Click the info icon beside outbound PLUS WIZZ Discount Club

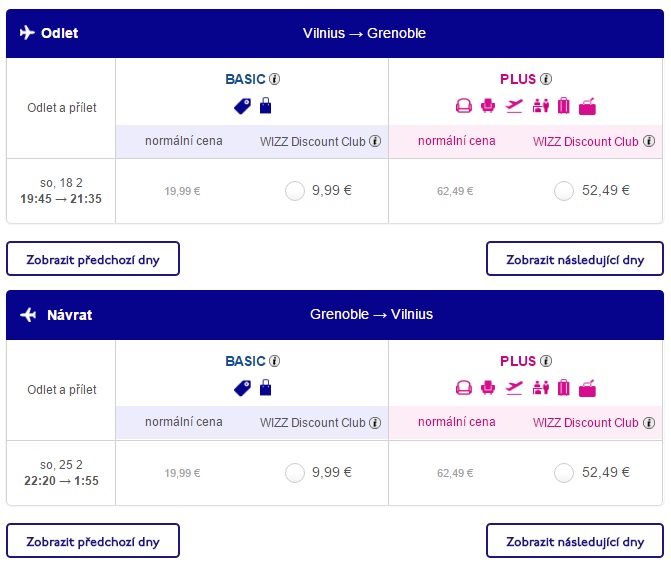(x=649, y=141)
